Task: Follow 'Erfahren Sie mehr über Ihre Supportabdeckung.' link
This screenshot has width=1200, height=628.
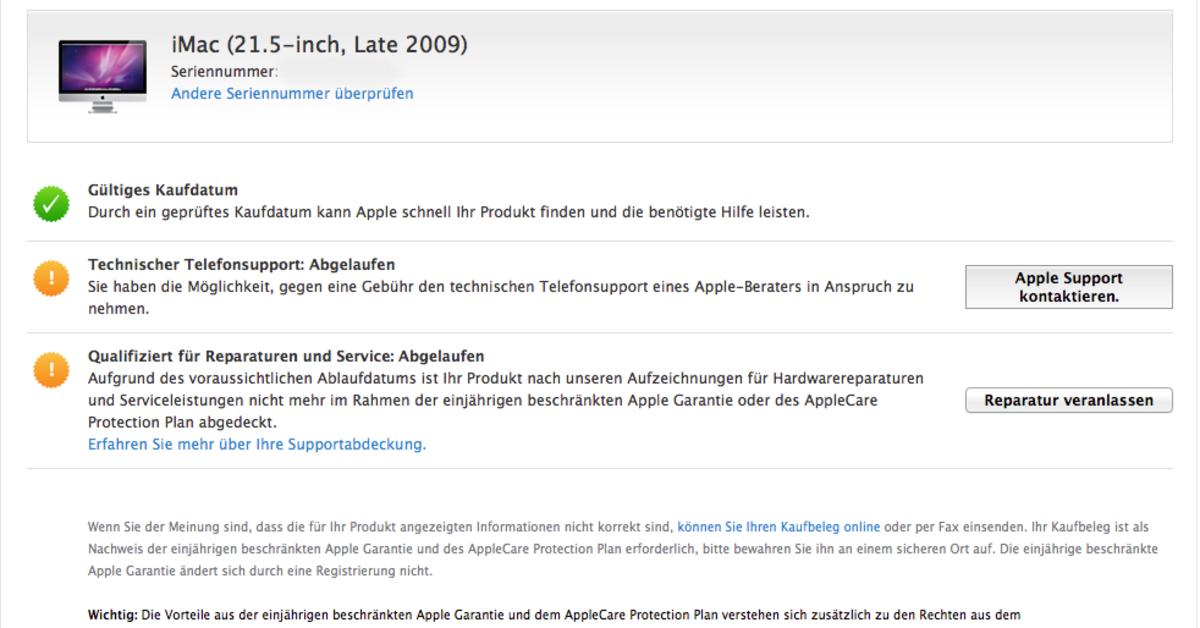Action: pos(257,444)
